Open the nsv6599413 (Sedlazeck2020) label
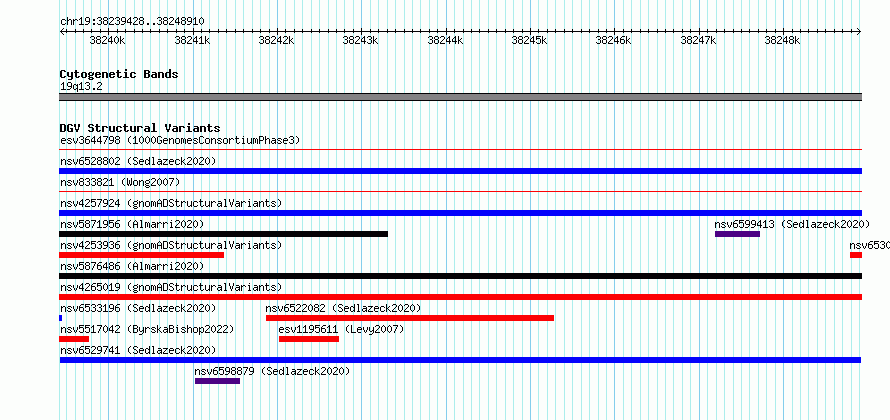The height and width of the screenshot is (420, 890). pos(792,224)
